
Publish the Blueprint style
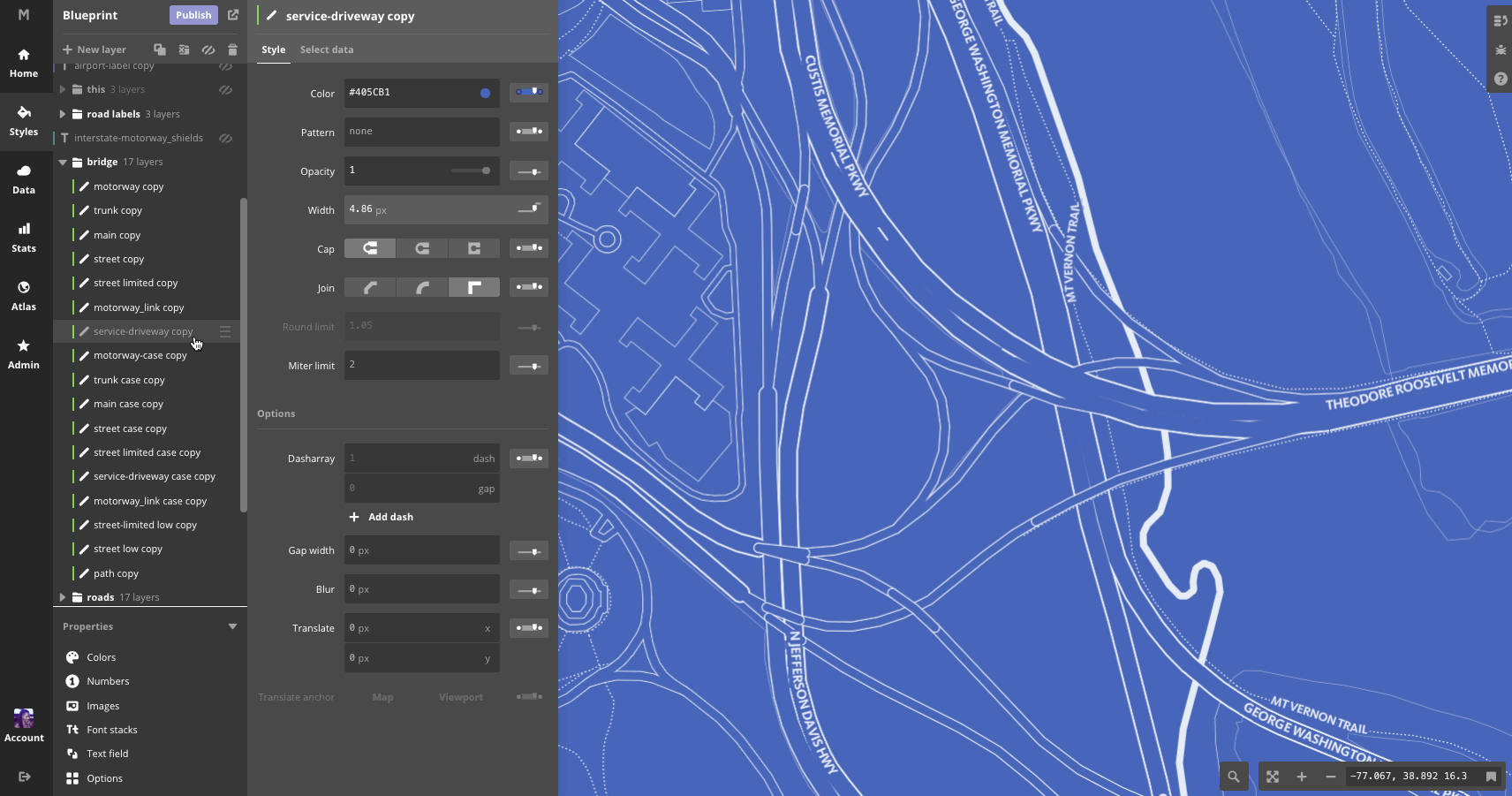tap(193, 15)
